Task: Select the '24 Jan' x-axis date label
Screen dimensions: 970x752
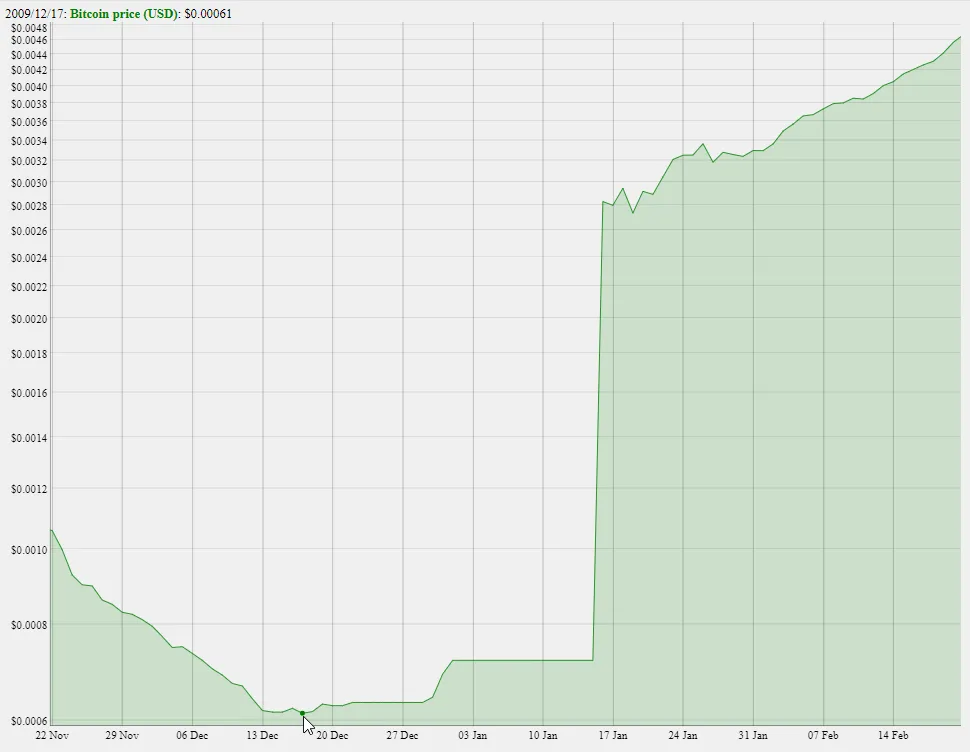Action: [683, 735]
